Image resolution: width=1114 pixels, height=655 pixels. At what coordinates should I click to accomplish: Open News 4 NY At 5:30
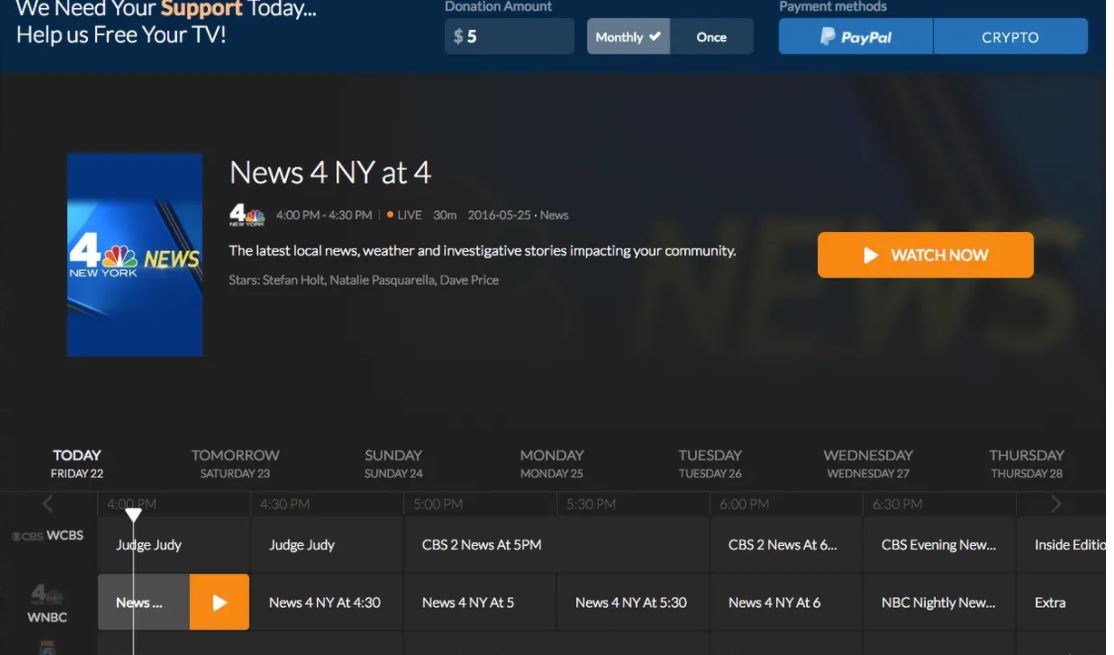(x=633, y=602)
